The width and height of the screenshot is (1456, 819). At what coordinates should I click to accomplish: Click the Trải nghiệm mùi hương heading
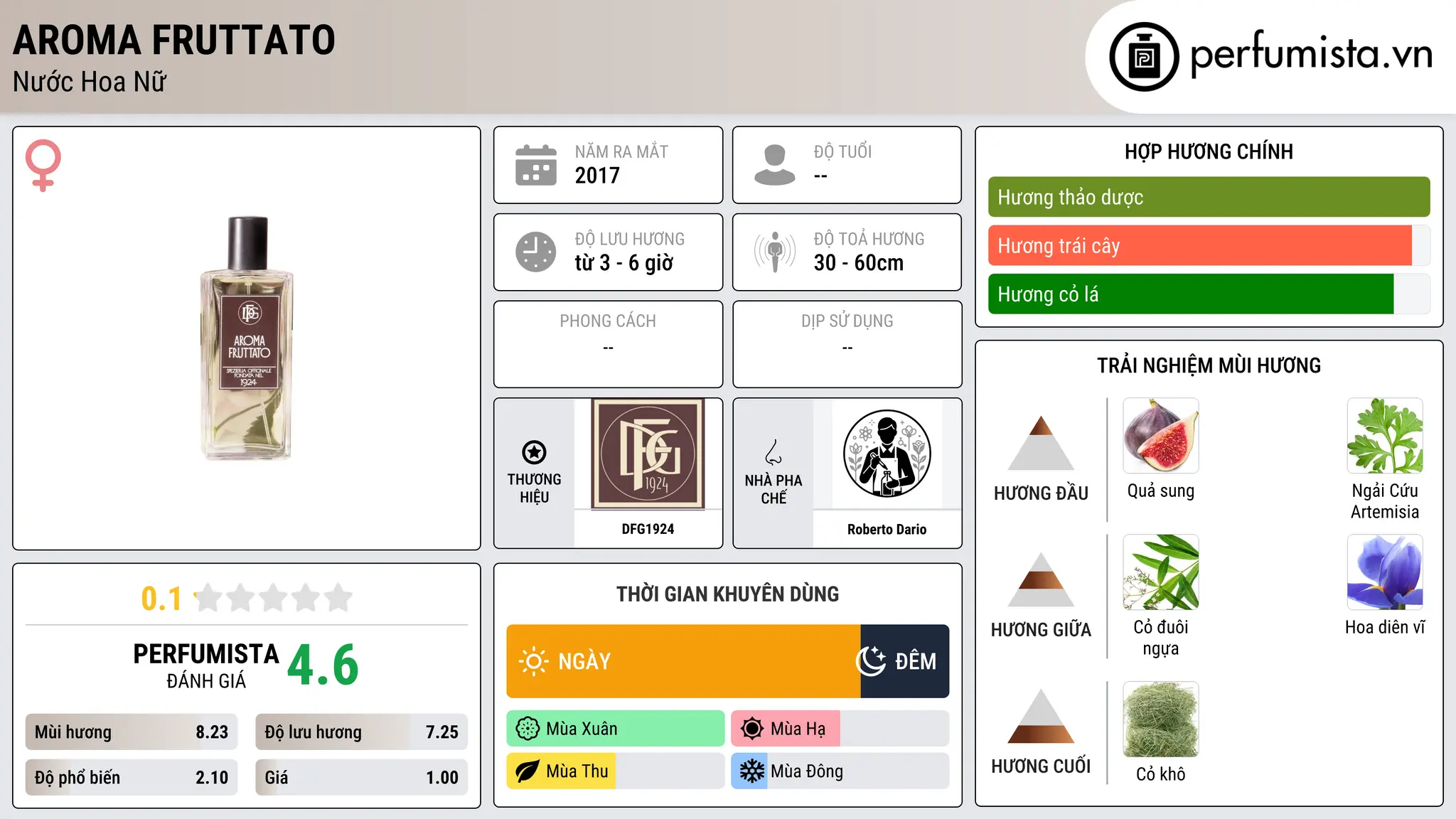click(1209, 365)
